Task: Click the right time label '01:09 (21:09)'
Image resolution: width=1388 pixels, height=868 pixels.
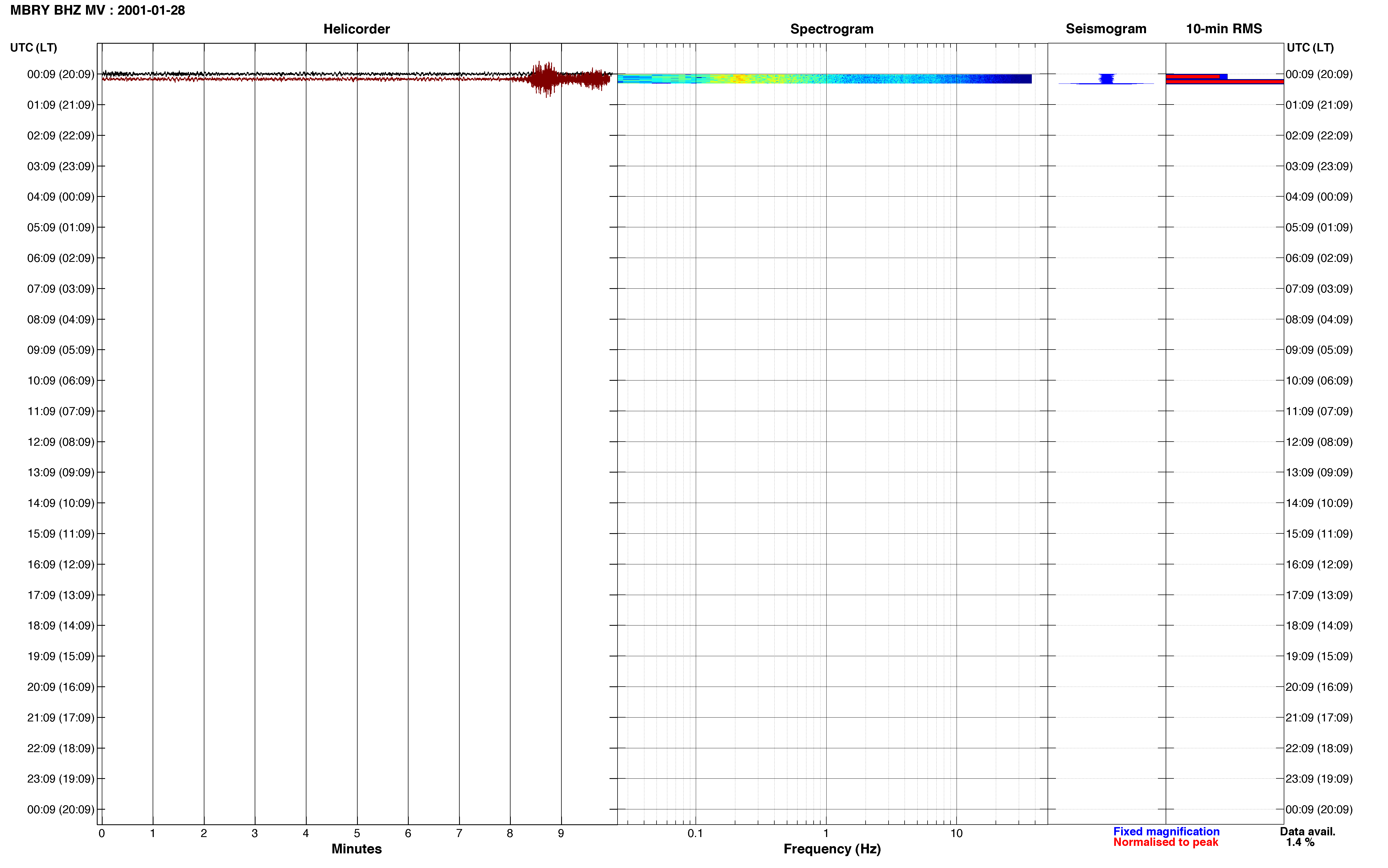Action: (1319, 105)
